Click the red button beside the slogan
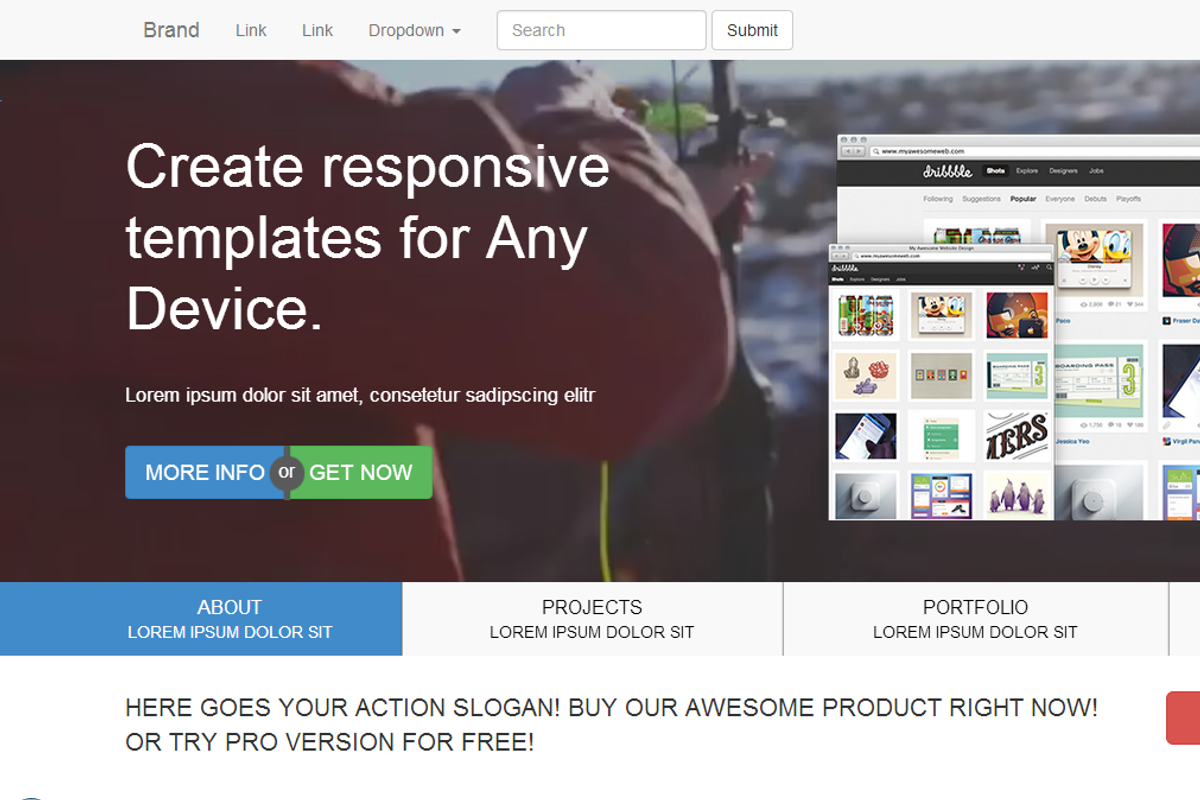Screen dimensions: 1200x800 coord(1183,718)
